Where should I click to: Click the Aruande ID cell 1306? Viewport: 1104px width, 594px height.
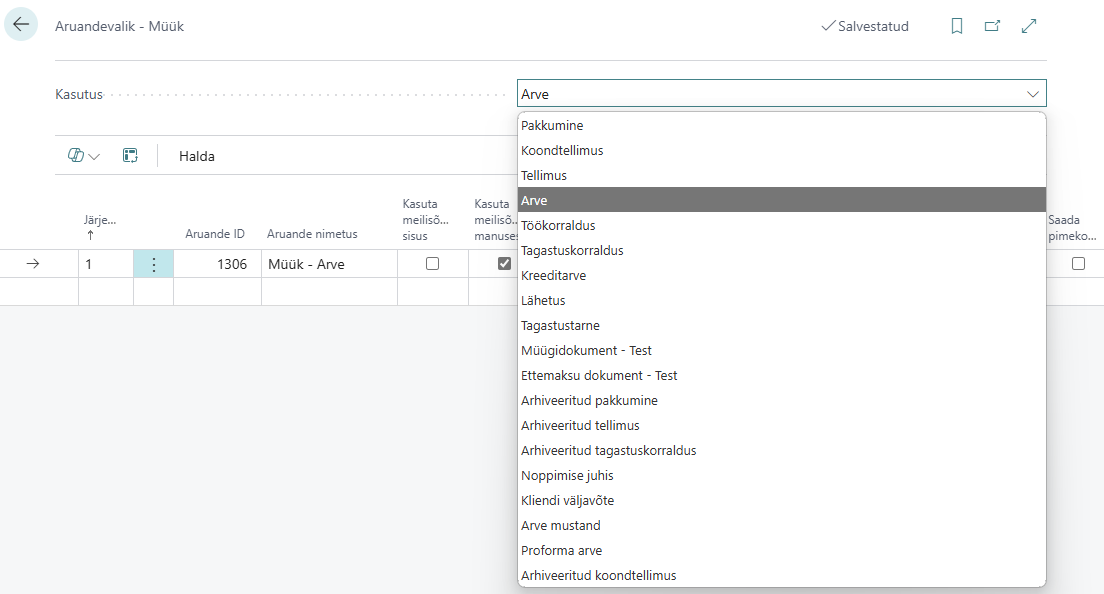[218, 264]
